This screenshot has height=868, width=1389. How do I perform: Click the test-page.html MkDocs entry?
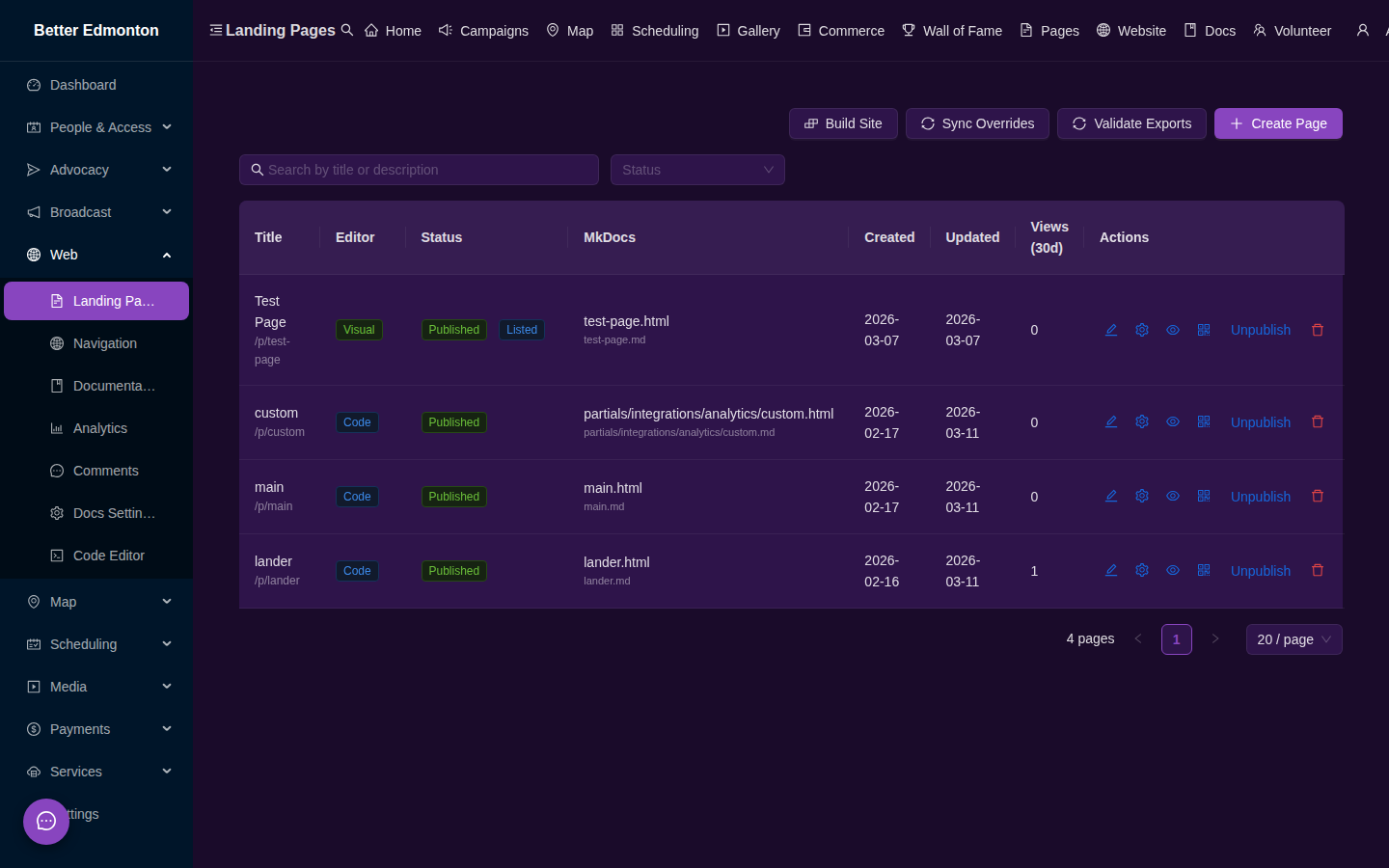click(x=626, y=321)
